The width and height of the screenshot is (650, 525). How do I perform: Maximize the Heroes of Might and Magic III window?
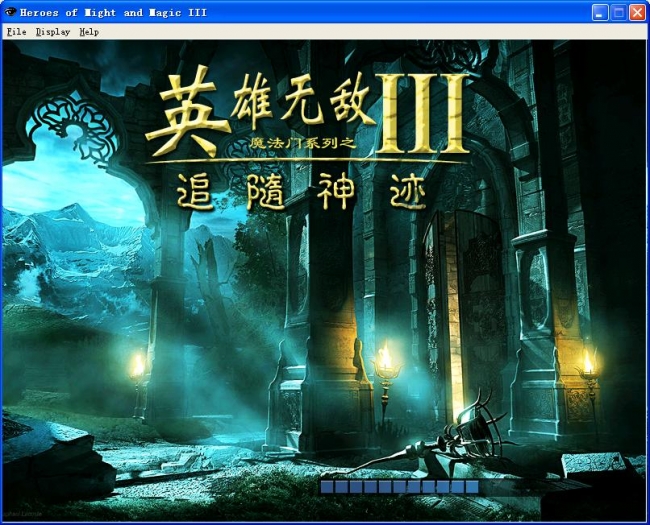pos(618,12)
